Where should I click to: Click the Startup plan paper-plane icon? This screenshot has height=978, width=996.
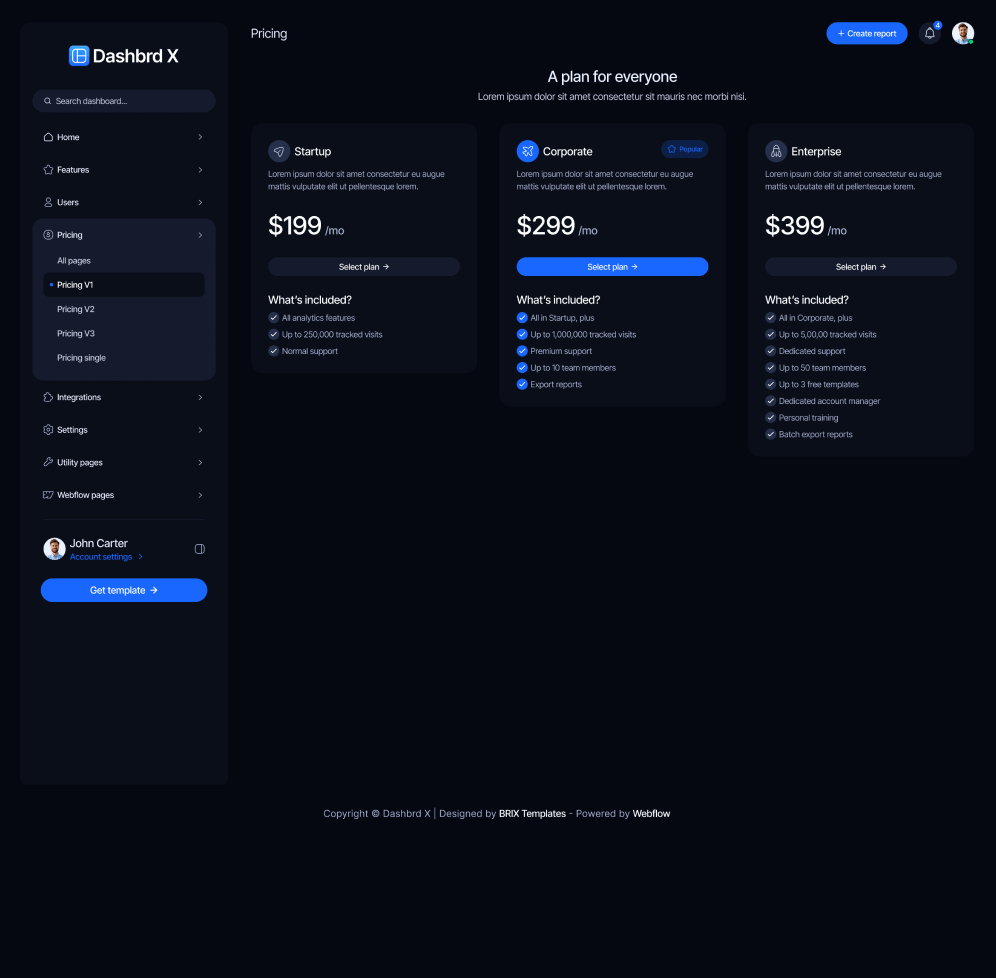[279, 151]
